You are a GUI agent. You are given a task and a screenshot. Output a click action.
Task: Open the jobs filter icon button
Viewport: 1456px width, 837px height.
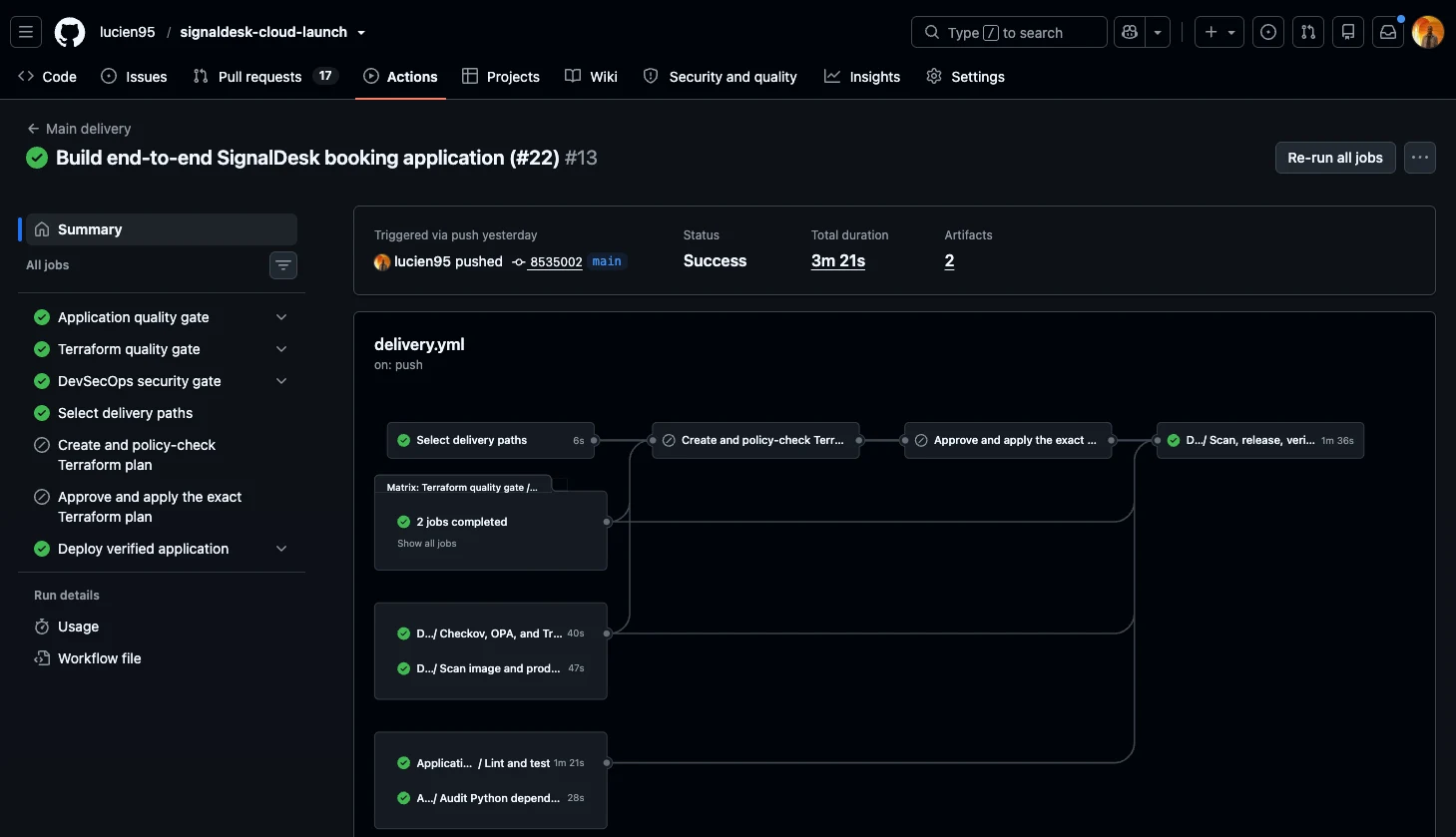pos(283,265)
